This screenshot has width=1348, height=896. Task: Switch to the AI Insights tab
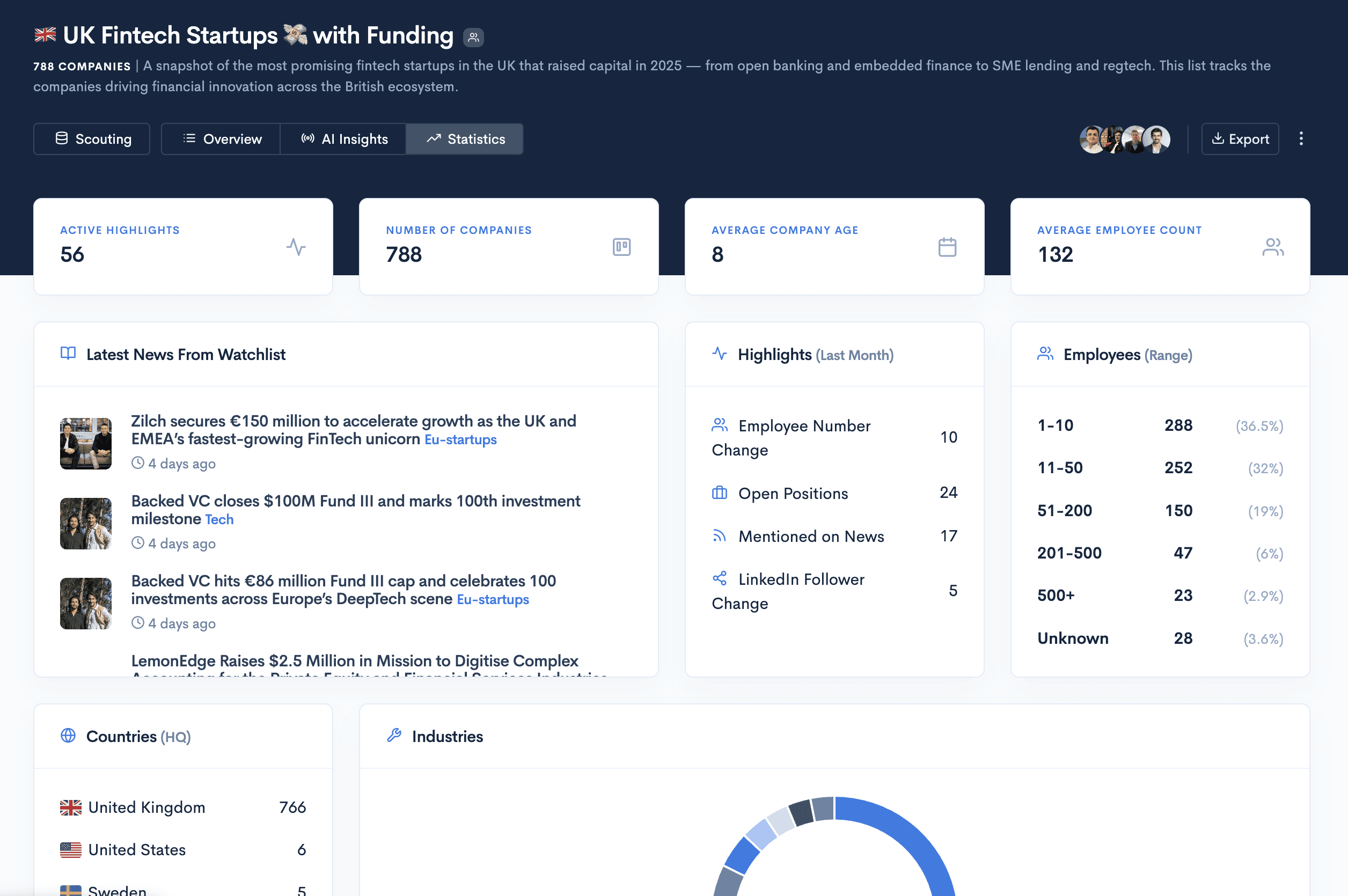coord(343,139)
